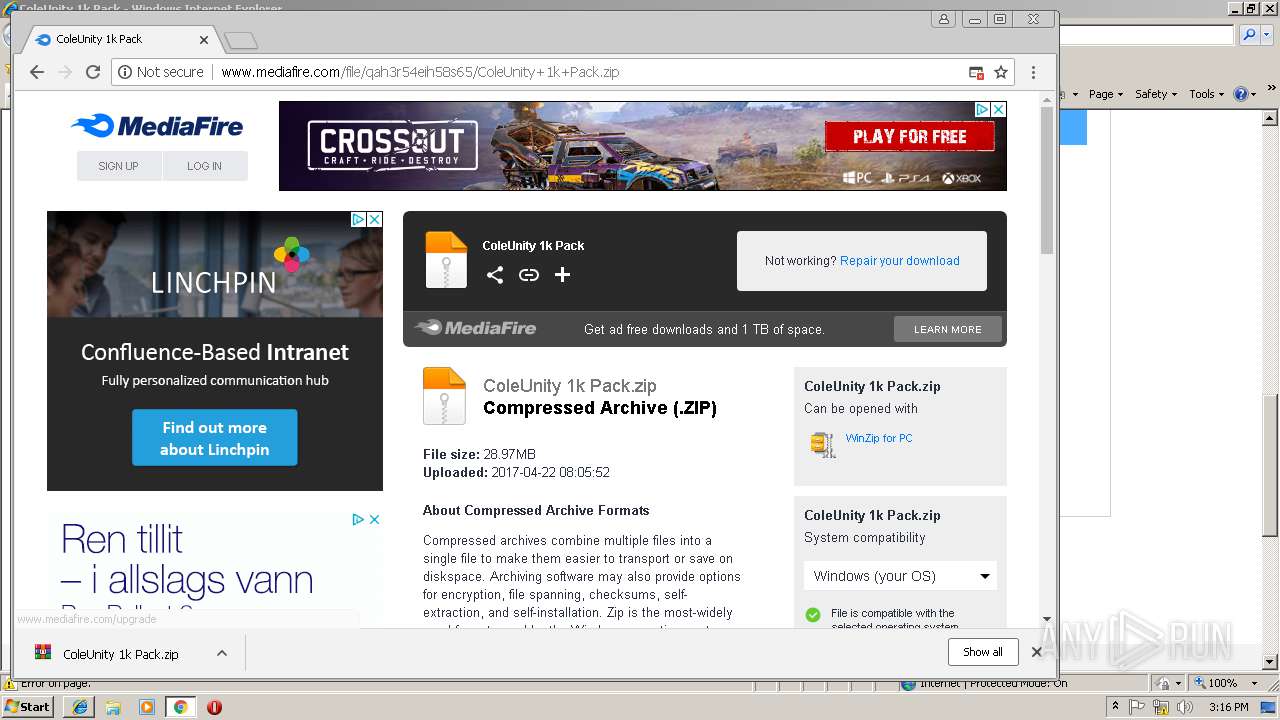Open the Windows (your OS) compatibility dropdown

click(900, 576)
